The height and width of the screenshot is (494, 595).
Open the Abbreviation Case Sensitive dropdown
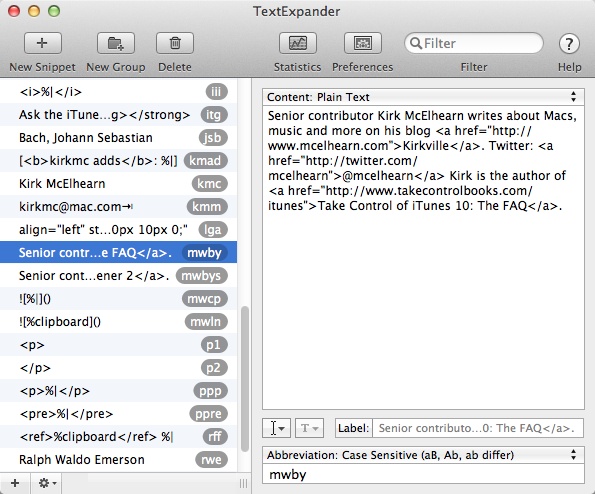click(423, 455)
